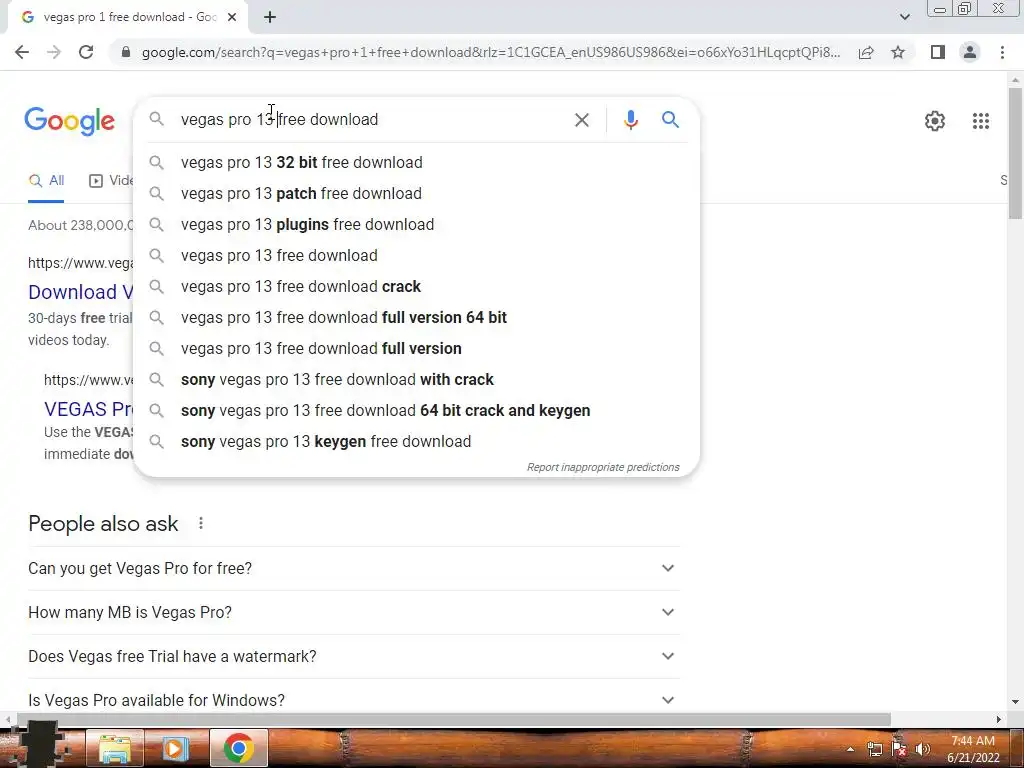1024x768 pixels.
Task: Click the scroll down arrow
Action: coord(1015,702)
